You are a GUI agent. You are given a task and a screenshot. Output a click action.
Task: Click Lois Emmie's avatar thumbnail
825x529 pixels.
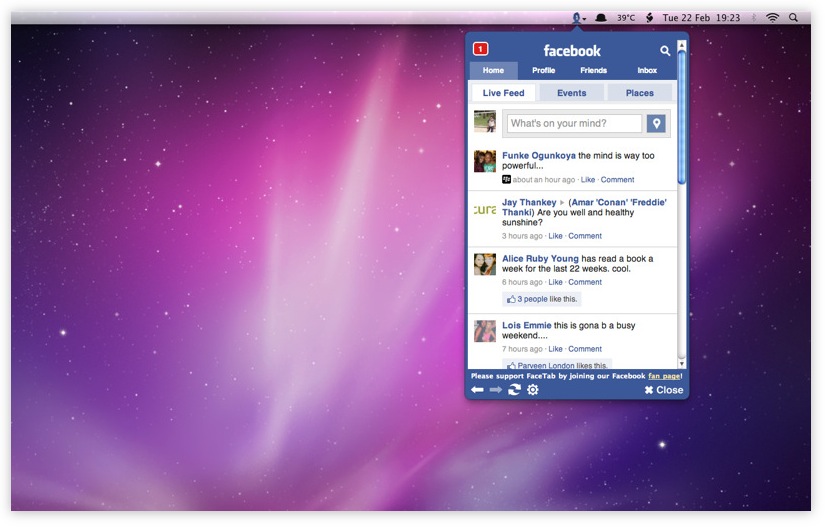[485, 331]
